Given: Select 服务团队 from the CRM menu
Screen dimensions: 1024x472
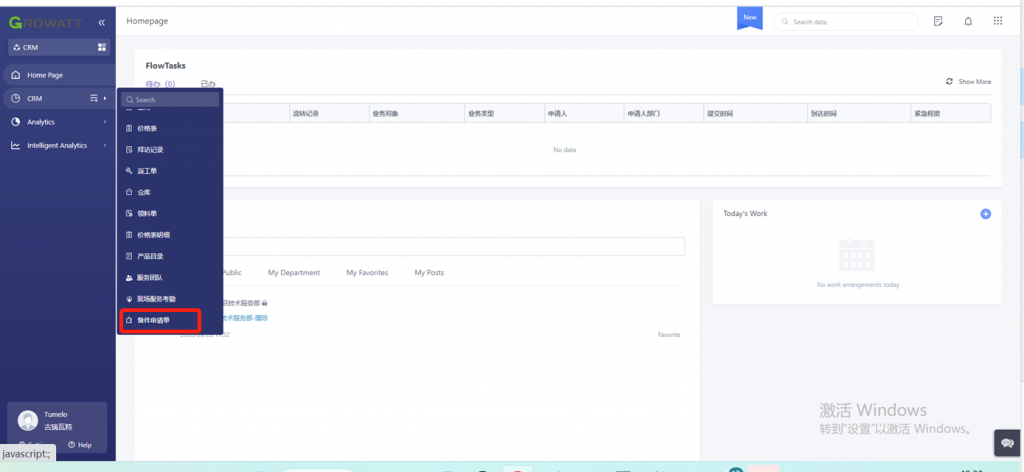Looking at the screenshot, I should 150,277.
